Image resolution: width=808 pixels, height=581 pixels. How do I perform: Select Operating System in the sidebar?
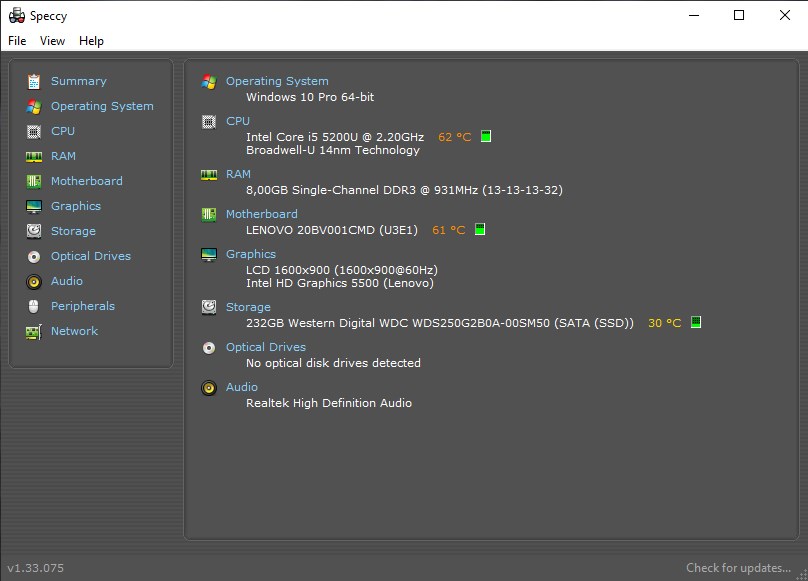tap(102, 106)
